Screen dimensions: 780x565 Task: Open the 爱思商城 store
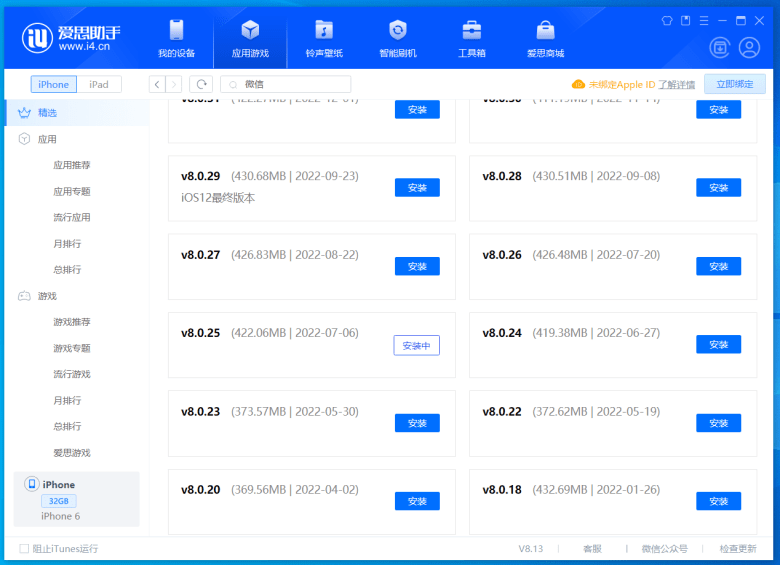[545, 39]
